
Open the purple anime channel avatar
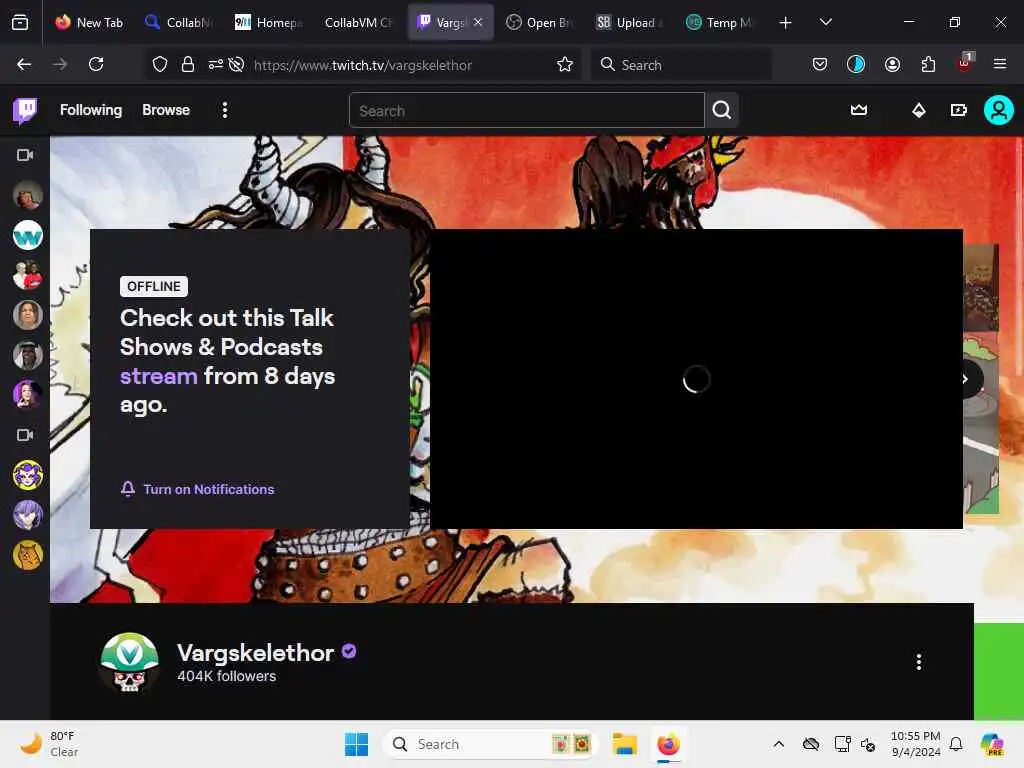(27, 515)
